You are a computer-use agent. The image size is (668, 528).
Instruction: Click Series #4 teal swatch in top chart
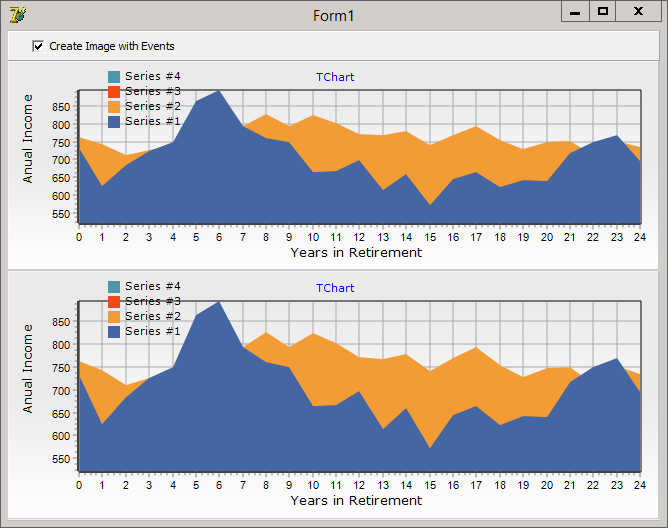[x=114, y=77]
